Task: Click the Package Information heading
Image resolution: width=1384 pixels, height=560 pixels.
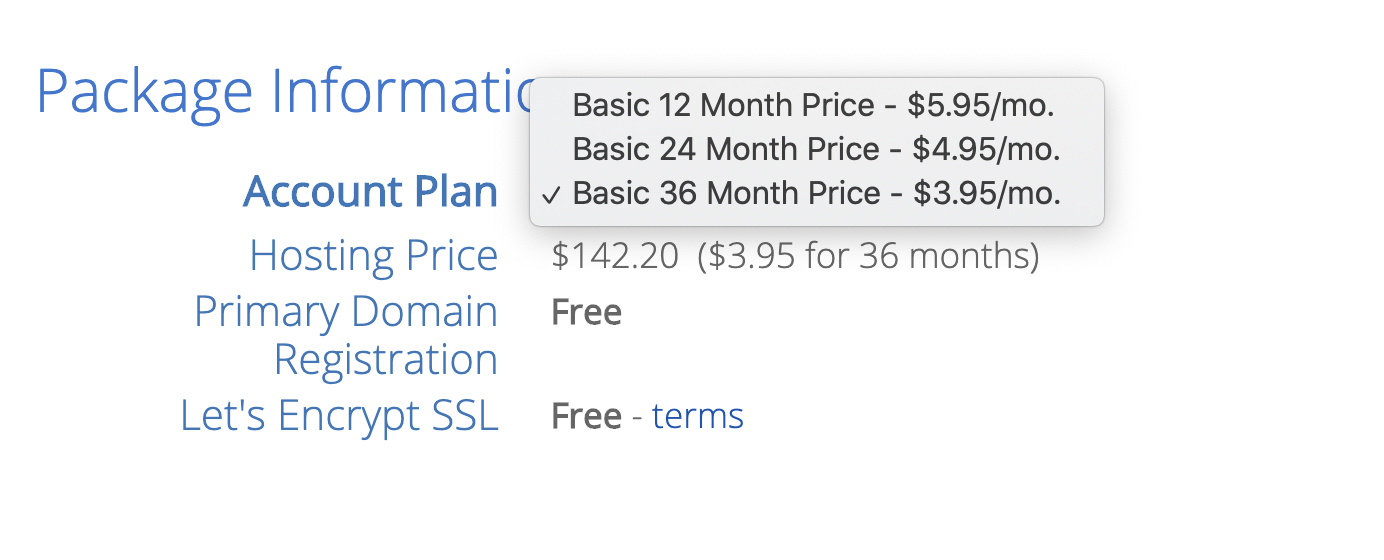Action: [x=285, y=92]
